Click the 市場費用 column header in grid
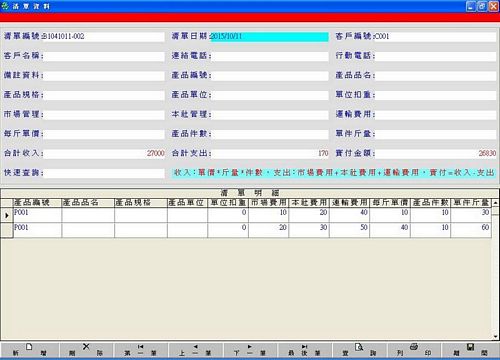 [269, 203]
